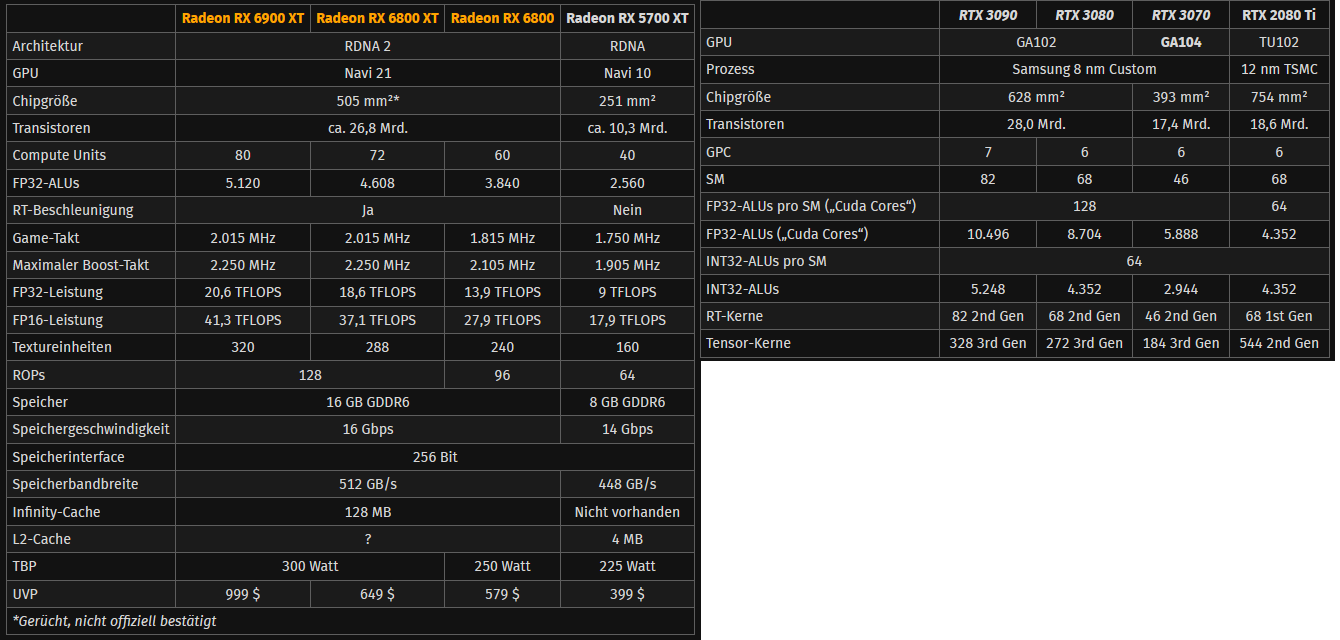The width and height of the screenshot is (1340, 640).
Task: Select the 5.248 INT32-ALUs value
Action: tap(988, 289)
